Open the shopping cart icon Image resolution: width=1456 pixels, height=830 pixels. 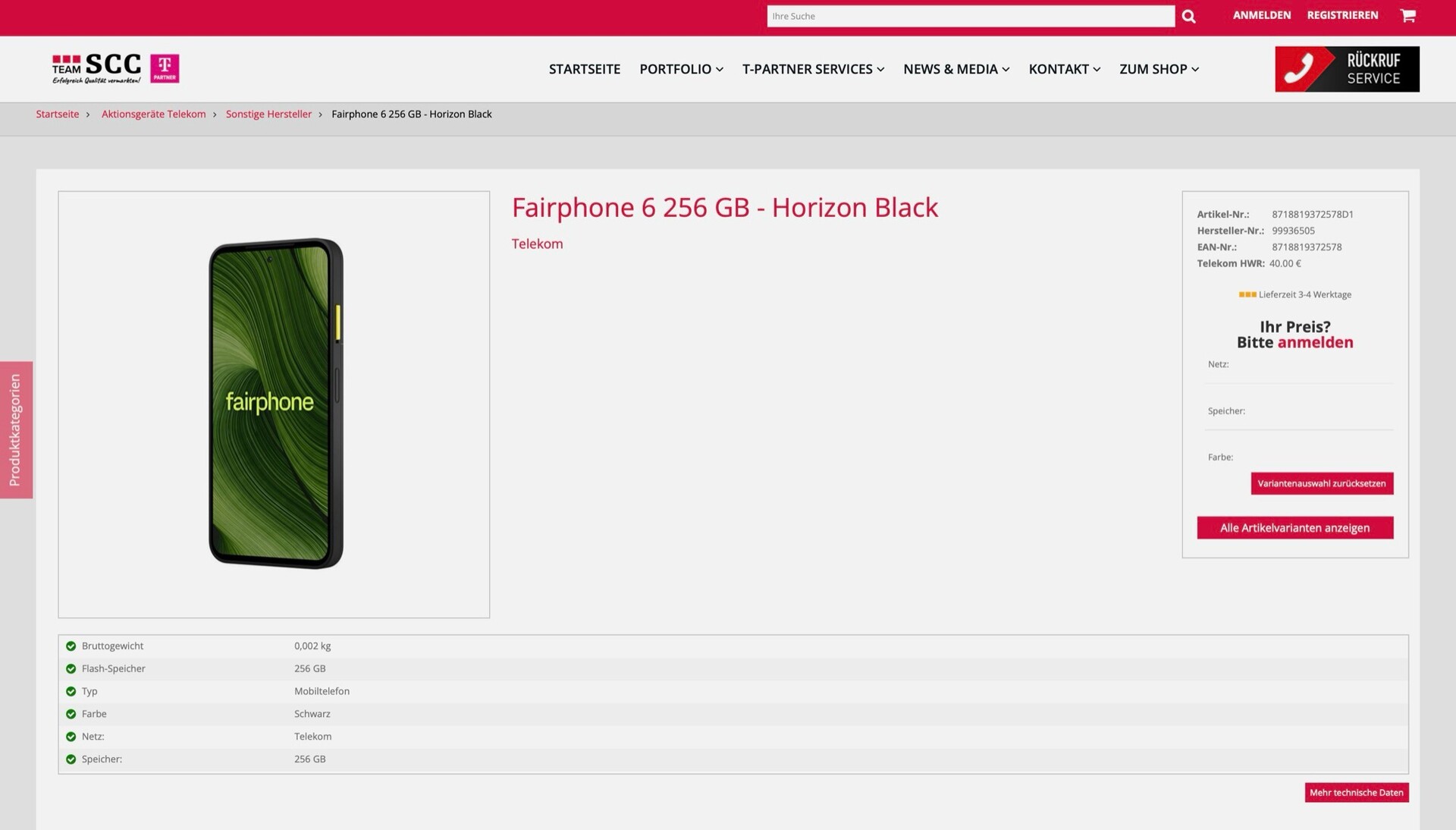[x=1407, y=16]
